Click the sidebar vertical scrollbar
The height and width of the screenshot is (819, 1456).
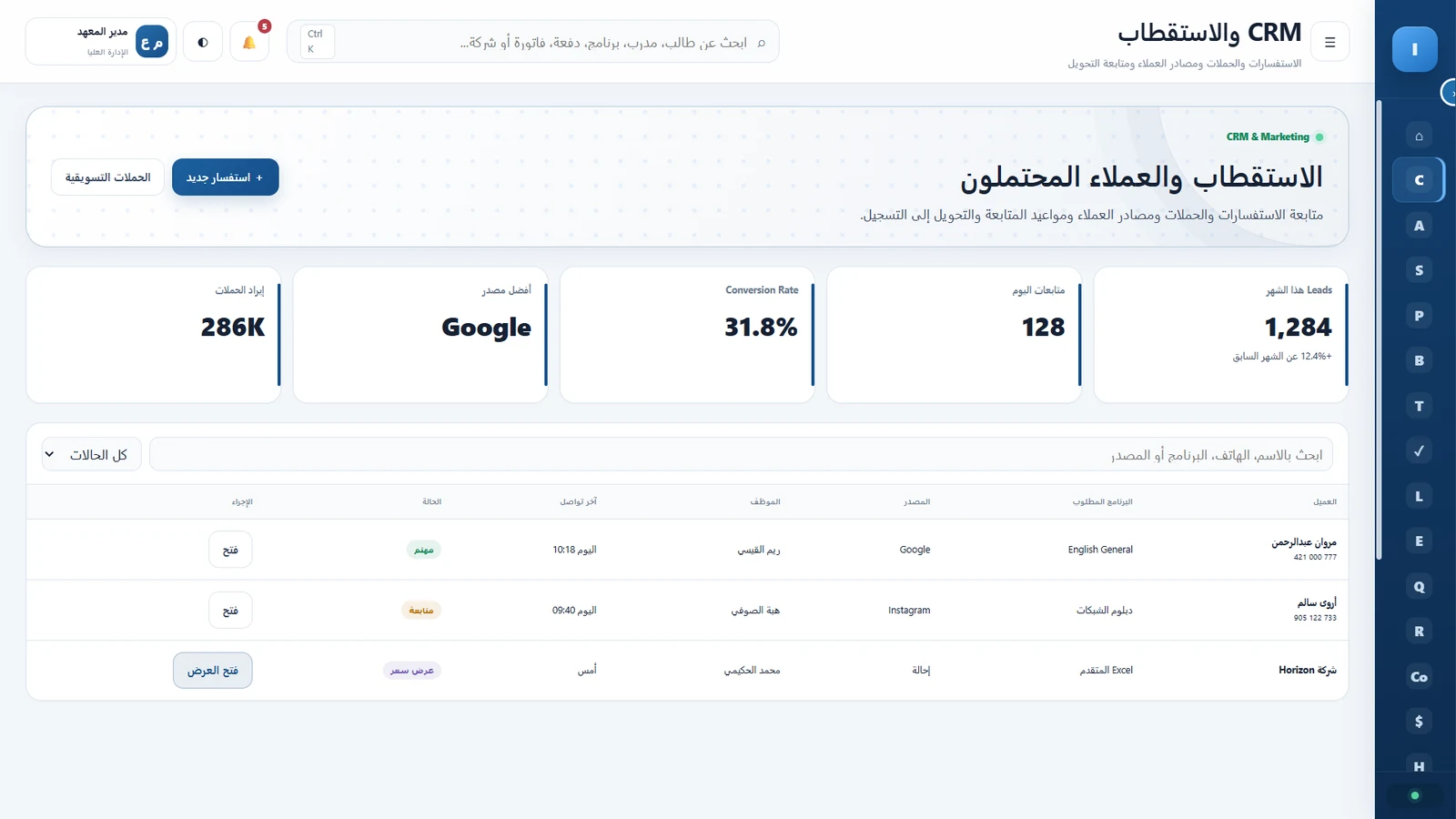coord(1380,329)
